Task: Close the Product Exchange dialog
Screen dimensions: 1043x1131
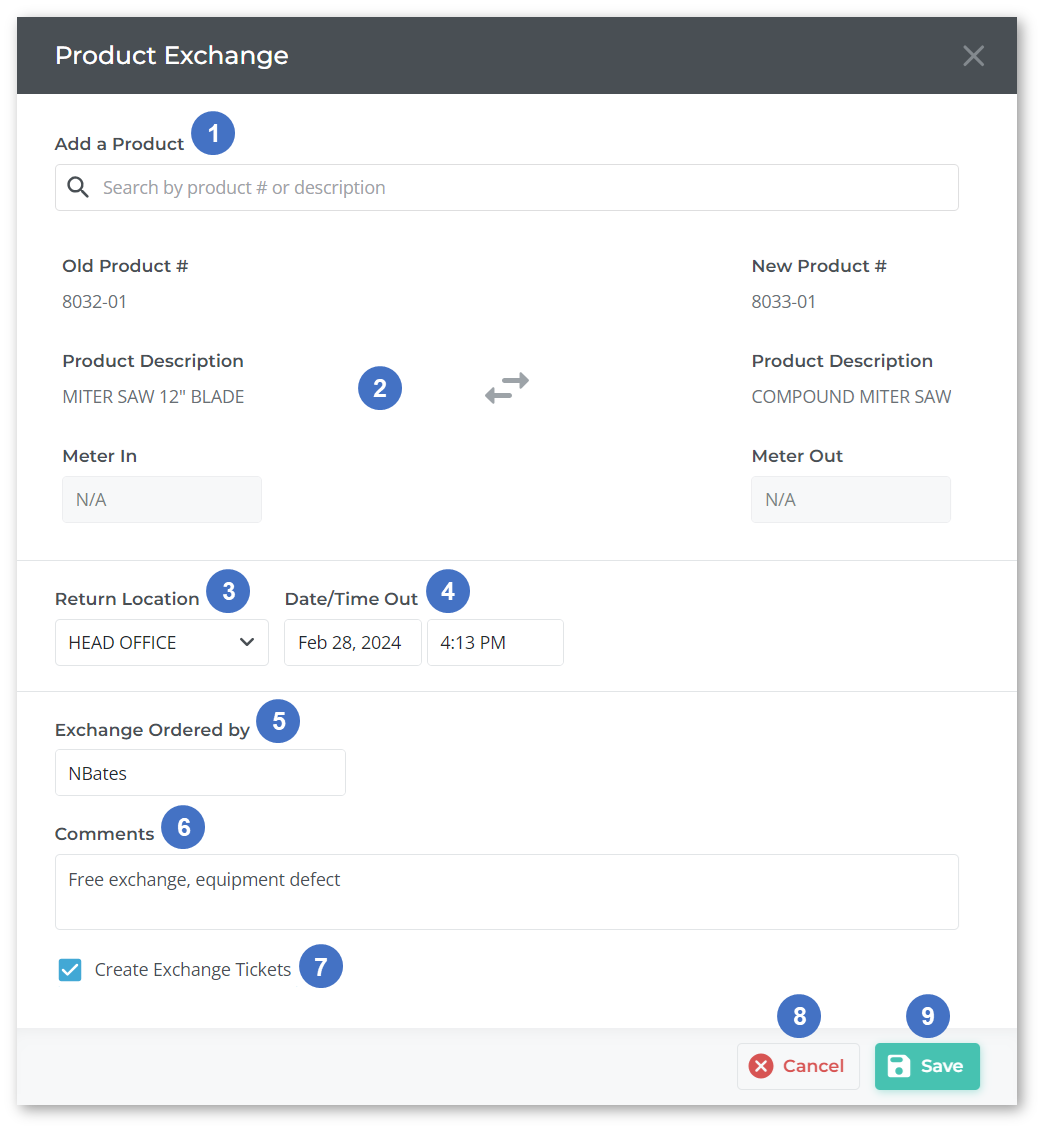Action: [973, 56]
